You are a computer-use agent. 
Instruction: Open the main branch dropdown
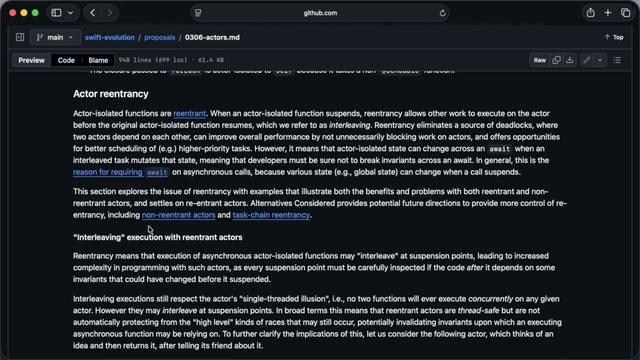click(x=55, y=37)
